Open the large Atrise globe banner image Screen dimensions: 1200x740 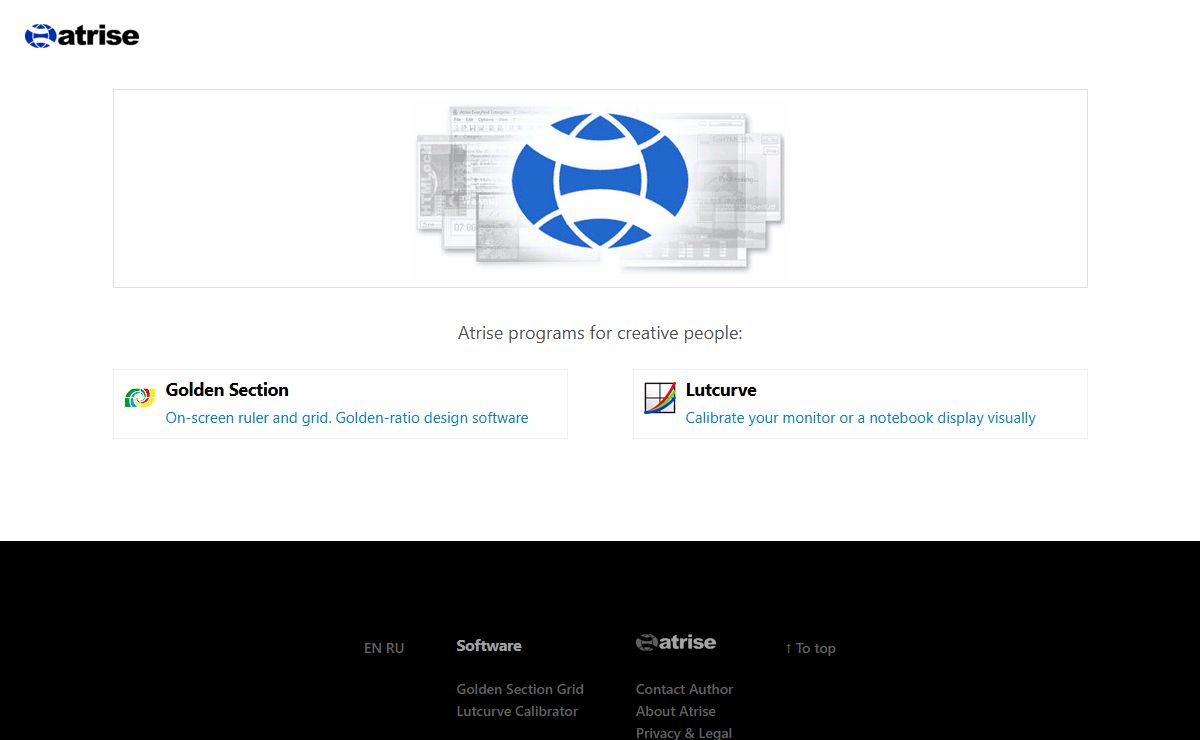click(x=600, y=188)
